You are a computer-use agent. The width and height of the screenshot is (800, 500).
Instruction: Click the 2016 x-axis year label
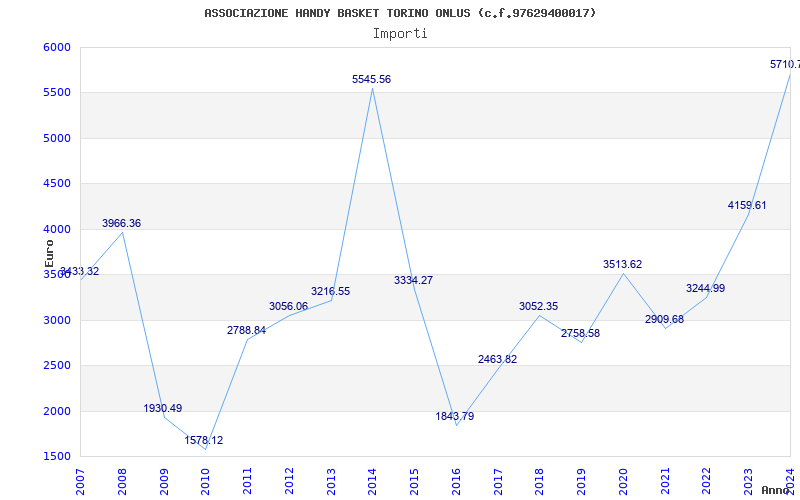456,482
